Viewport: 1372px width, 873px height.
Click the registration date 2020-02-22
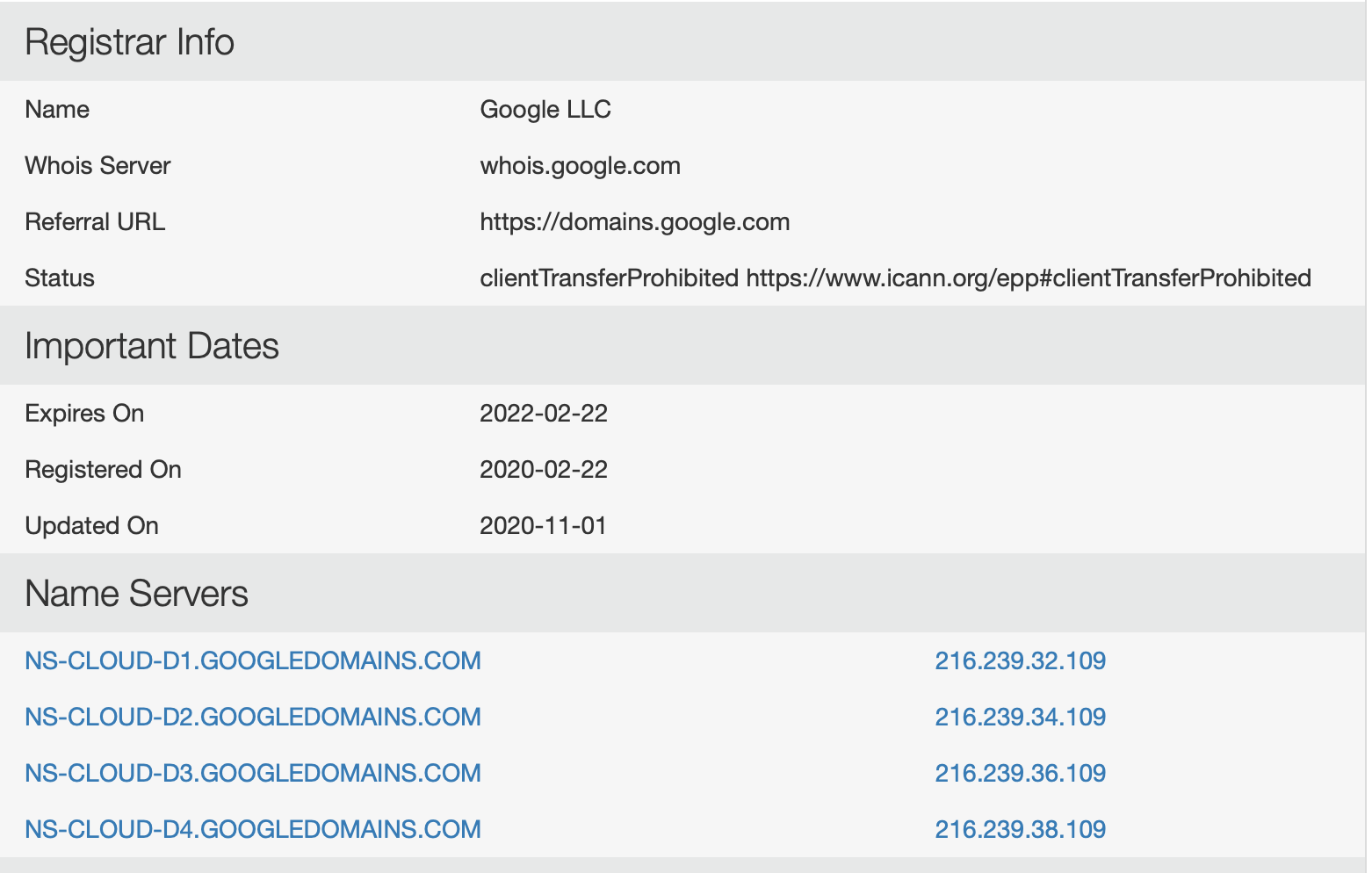click(544, 469)
